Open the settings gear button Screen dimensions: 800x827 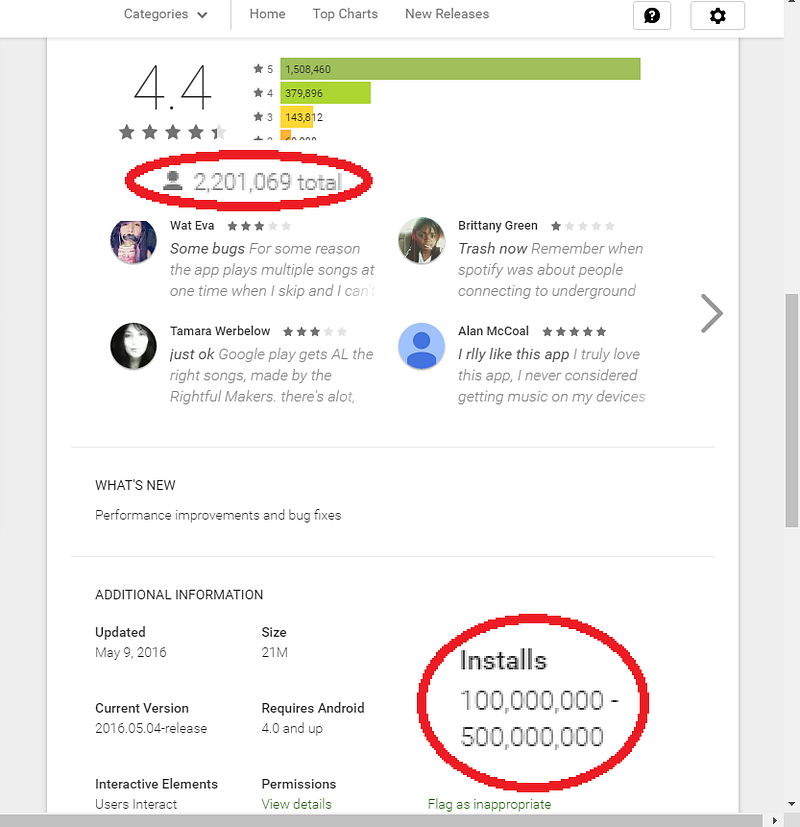[717, 15]
